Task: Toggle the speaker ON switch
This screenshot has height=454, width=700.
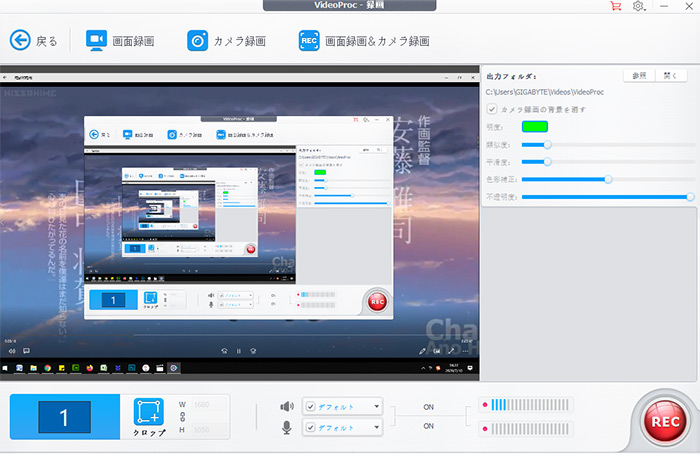Action: coord(429,407)
